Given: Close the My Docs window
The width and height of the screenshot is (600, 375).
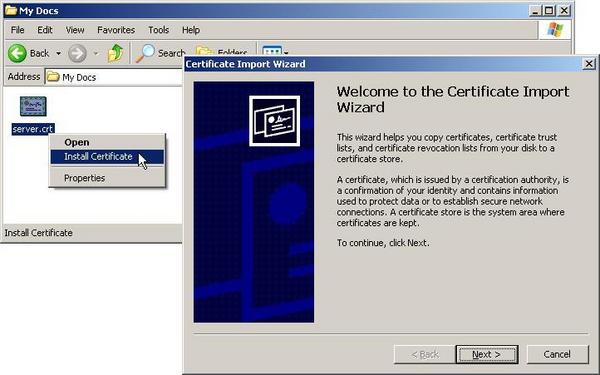Looking at the screenshot, I should click(564, 11).
